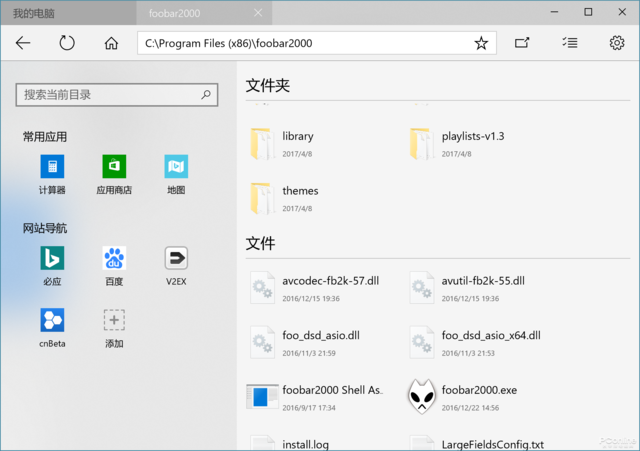Click the avcodec-fb2k-57.dll file name
The image size is (640, 451).
(331, 281)
